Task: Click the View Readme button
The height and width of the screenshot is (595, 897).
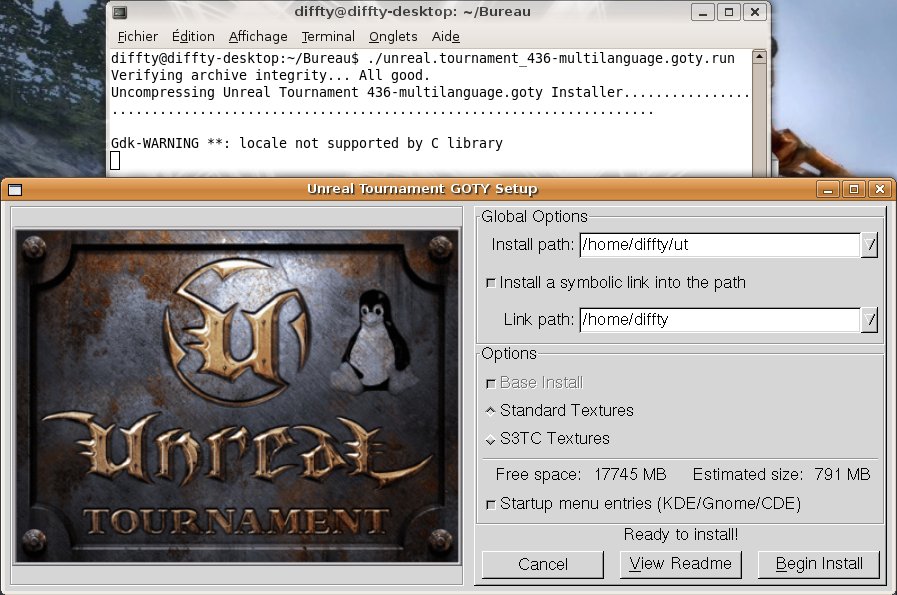Action: point(681,564)
